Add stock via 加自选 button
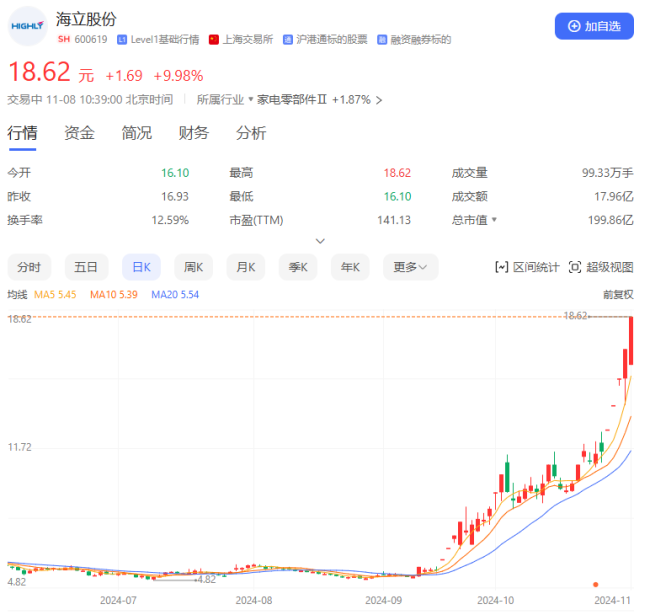The width and height of the screenshot is (650, 615). click(594, 26)
